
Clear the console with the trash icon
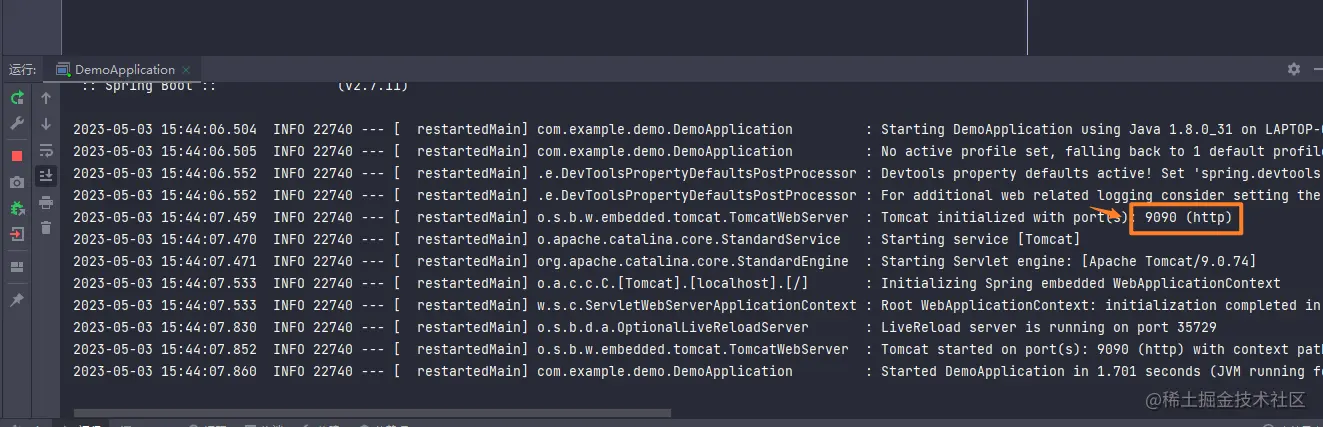[x=45, y=228]
